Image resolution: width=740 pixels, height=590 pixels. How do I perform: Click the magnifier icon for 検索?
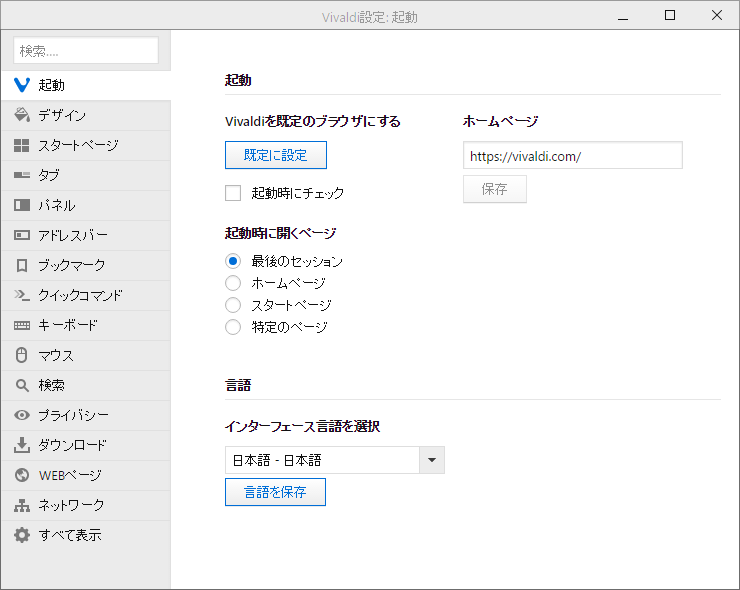point(22,385)
